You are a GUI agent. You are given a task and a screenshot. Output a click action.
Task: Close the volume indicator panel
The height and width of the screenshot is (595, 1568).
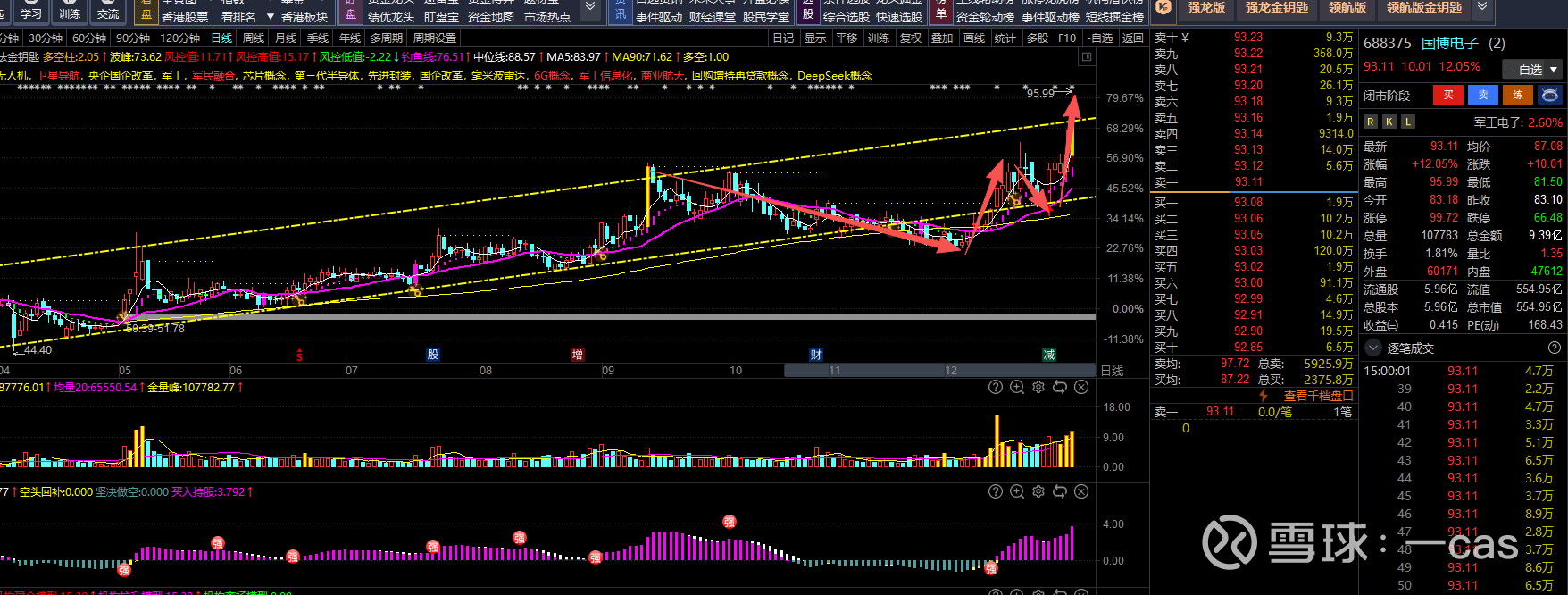1081,387
